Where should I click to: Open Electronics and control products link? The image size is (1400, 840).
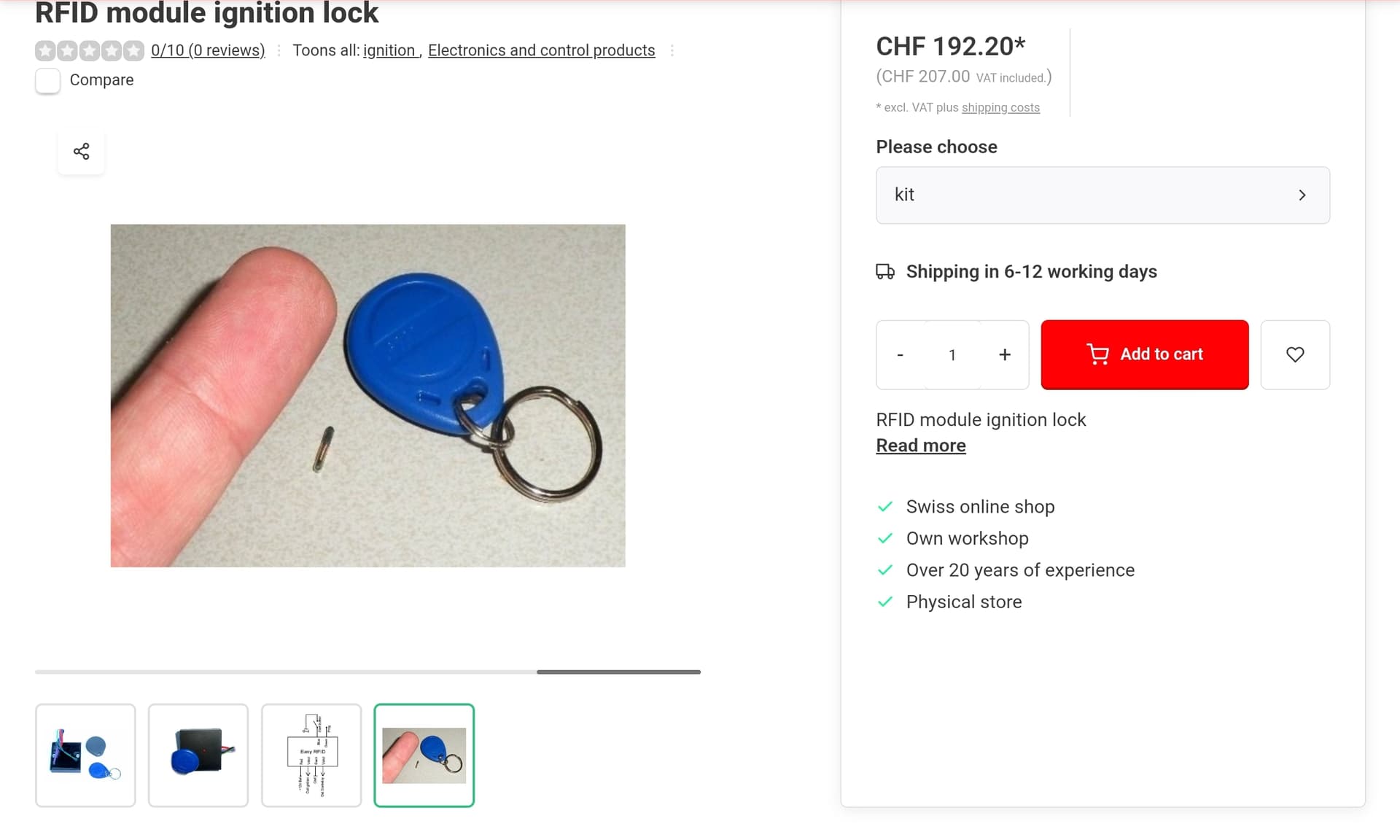[x=541, y=50]
